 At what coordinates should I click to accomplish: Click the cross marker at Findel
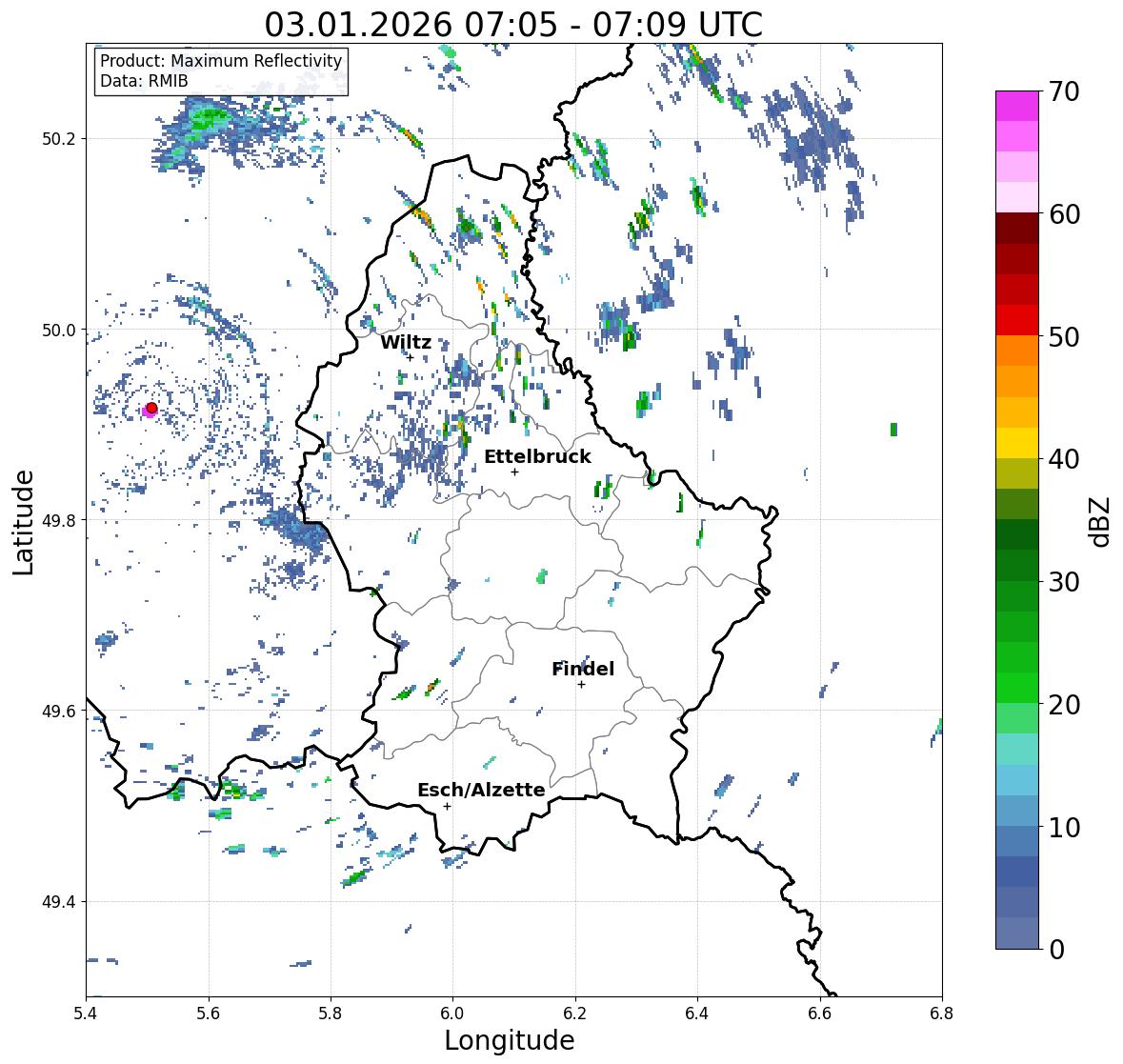click(x=582, y=685)
